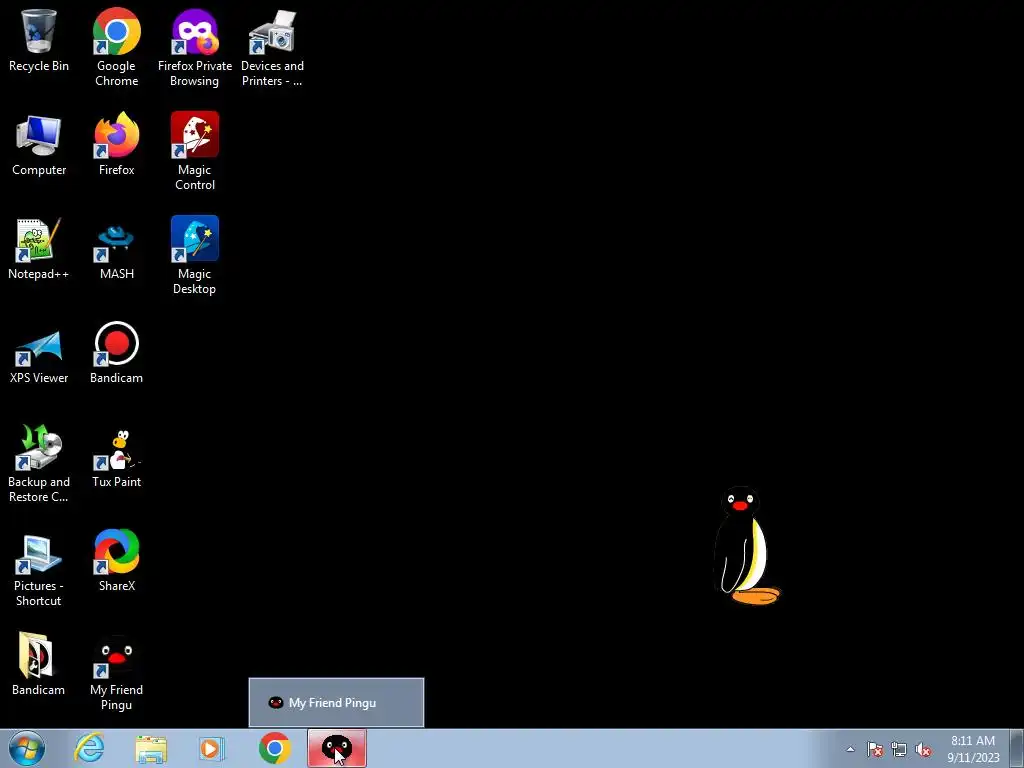Select the My Friend Pingu taskbar preview
This screenshot has height=768, width=1024.
(x=336, y=703)
